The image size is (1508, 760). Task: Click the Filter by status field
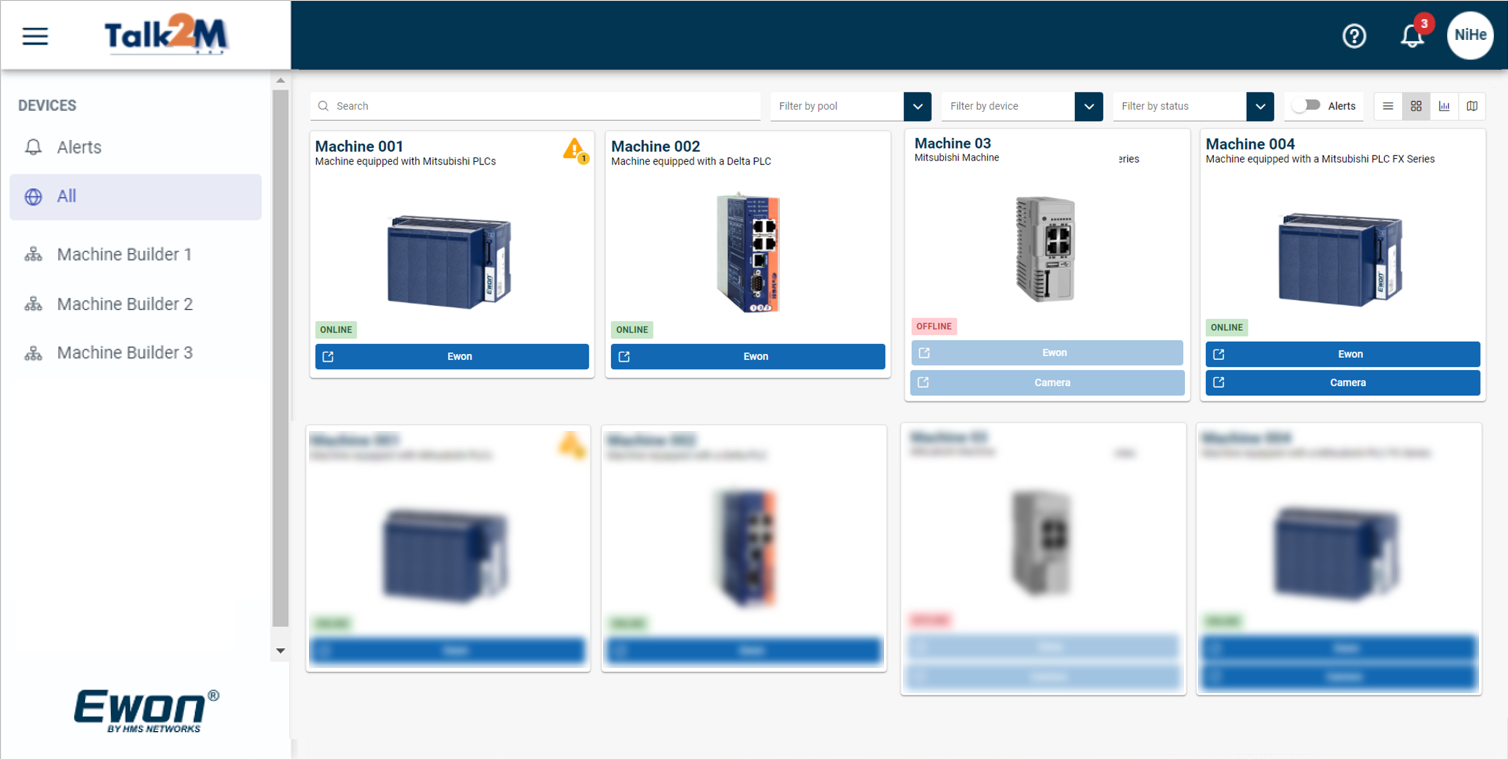[x=1180, y=106]
